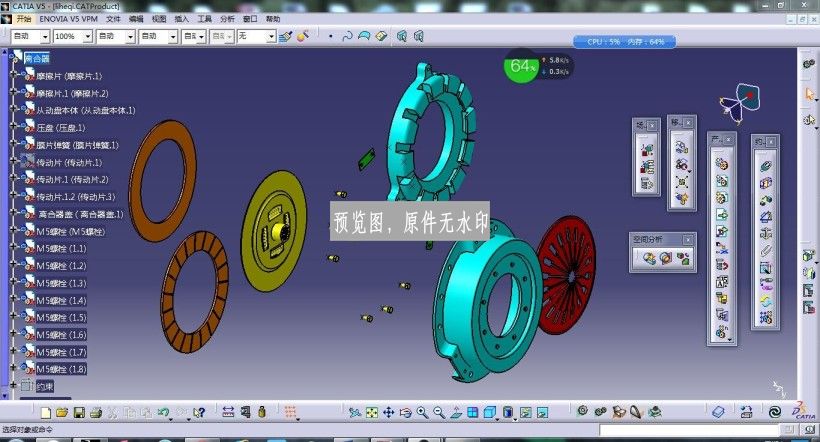Select 离合器 root node in tree
The height and width of the screenshot is (442, 820).
point(37,58)
